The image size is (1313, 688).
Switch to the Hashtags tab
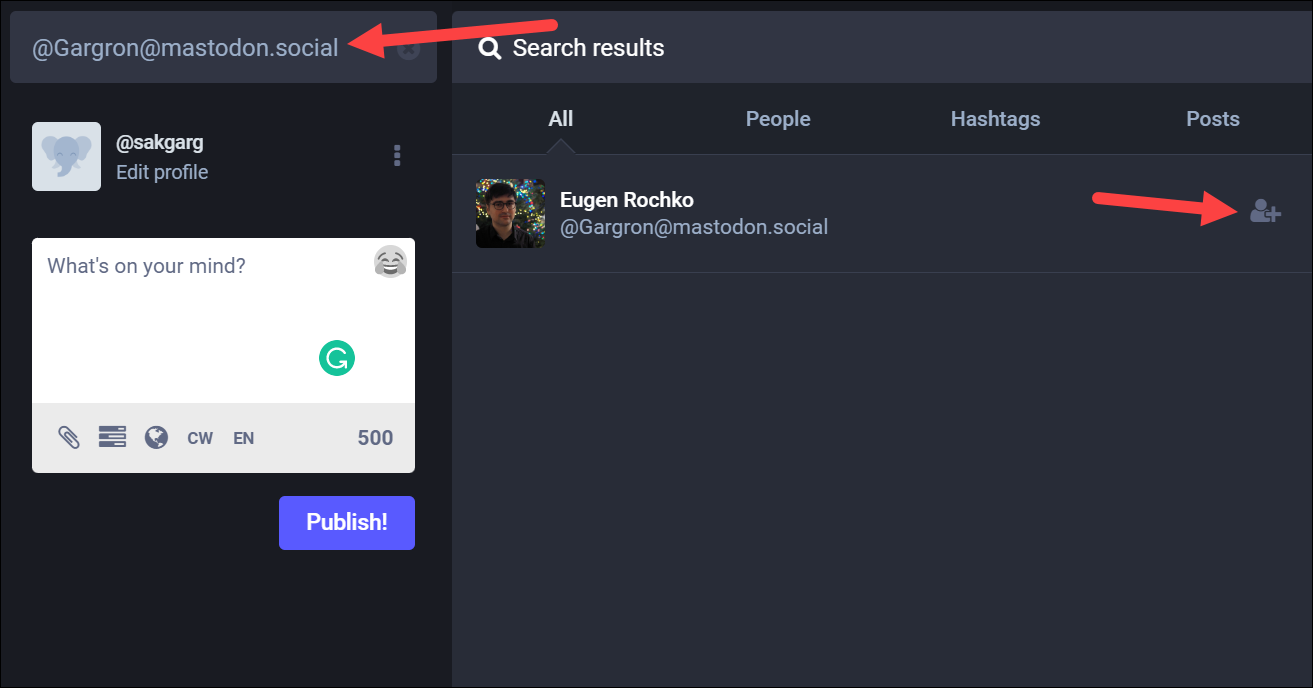995,119
